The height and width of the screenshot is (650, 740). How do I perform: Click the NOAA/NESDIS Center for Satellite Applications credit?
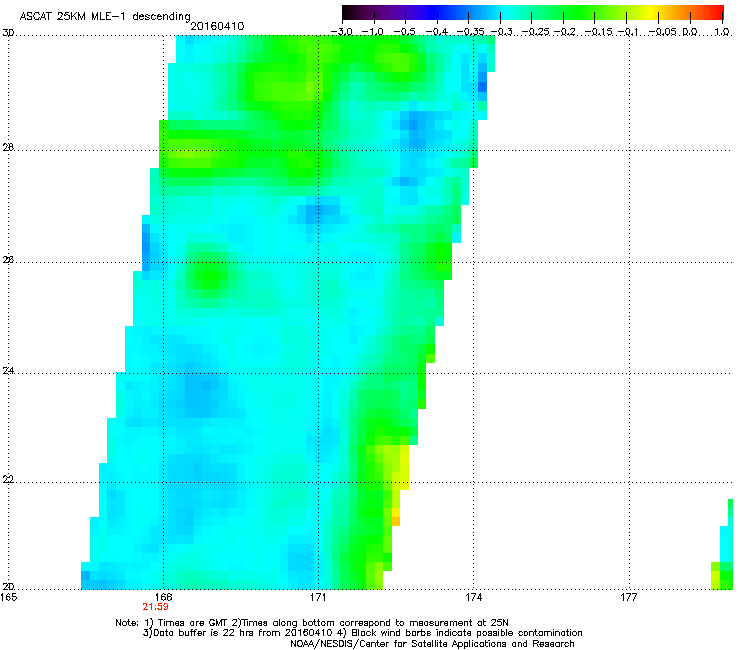pos(432,644)
